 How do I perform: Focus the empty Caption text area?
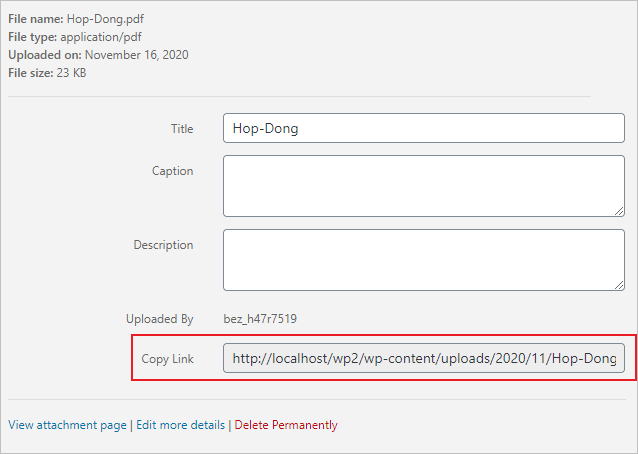(424, 186)
